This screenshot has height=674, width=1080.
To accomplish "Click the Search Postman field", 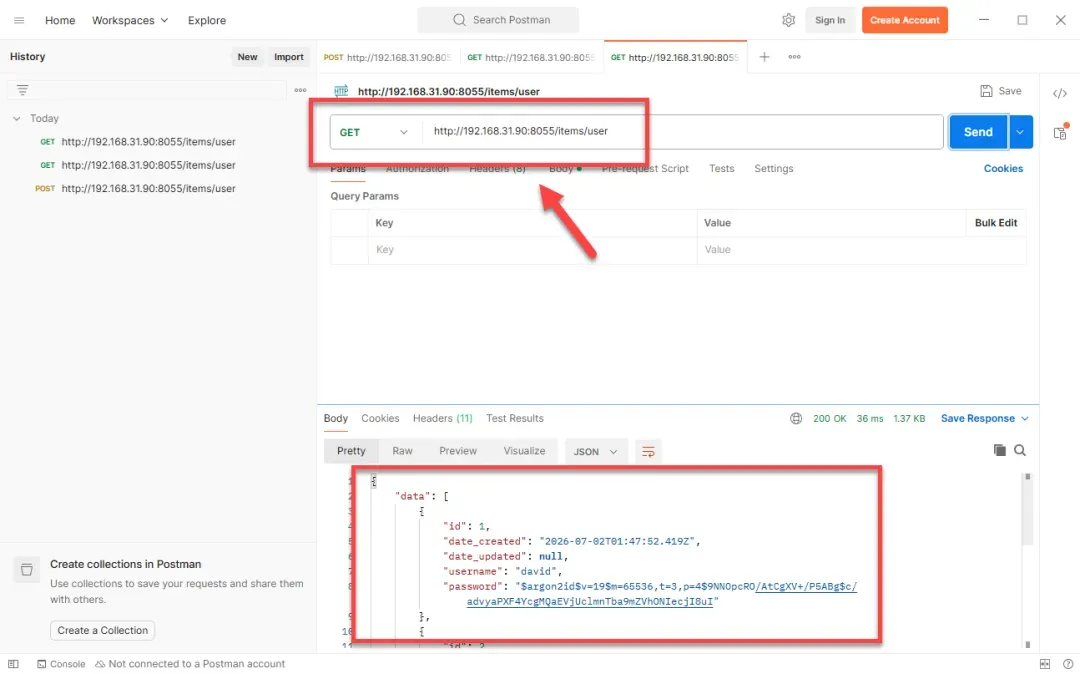I will point(498,20).
